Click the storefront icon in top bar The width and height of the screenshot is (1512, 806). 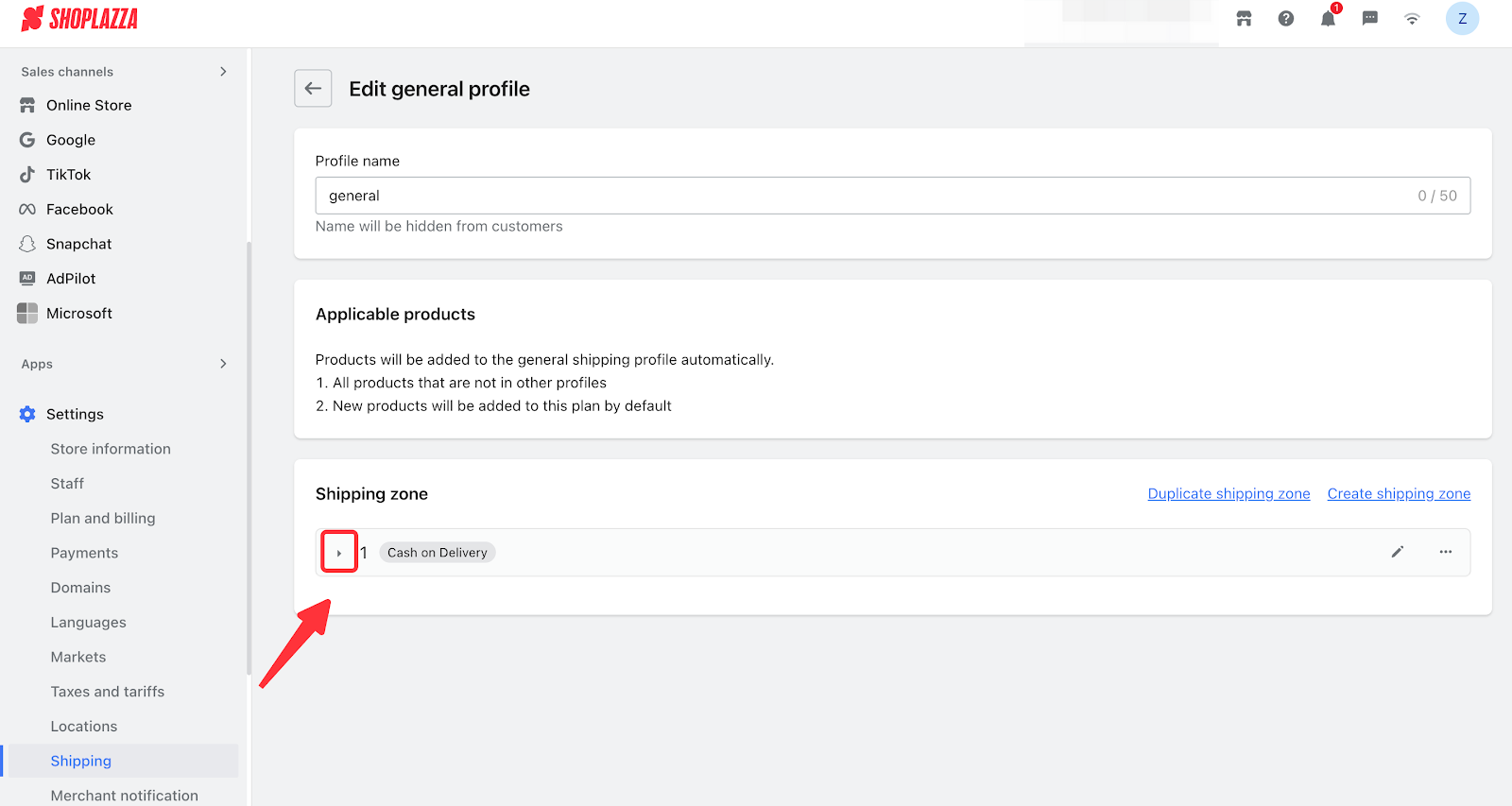1244,19
